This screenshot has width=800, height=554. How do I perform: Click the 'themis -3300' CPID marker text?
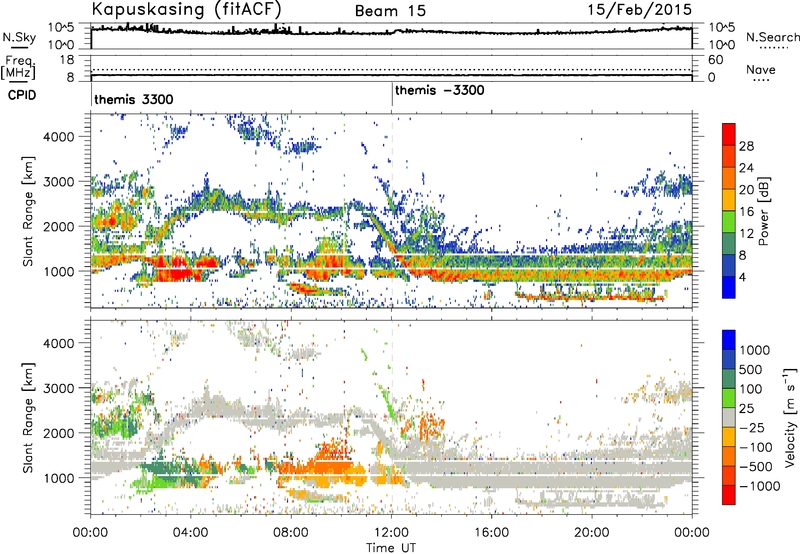coord(439,90)
